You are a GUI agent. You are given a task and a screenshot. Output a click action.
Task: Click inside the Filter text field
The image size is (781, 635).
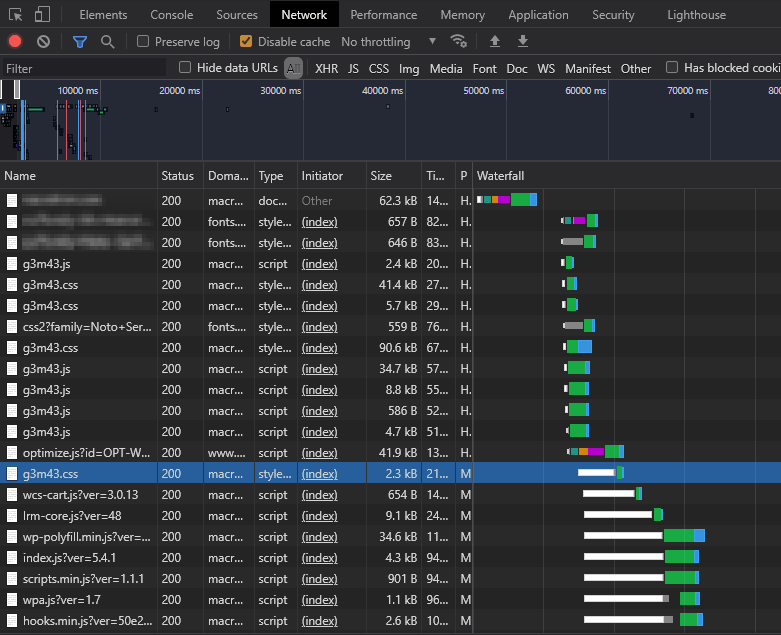(85, 69)
